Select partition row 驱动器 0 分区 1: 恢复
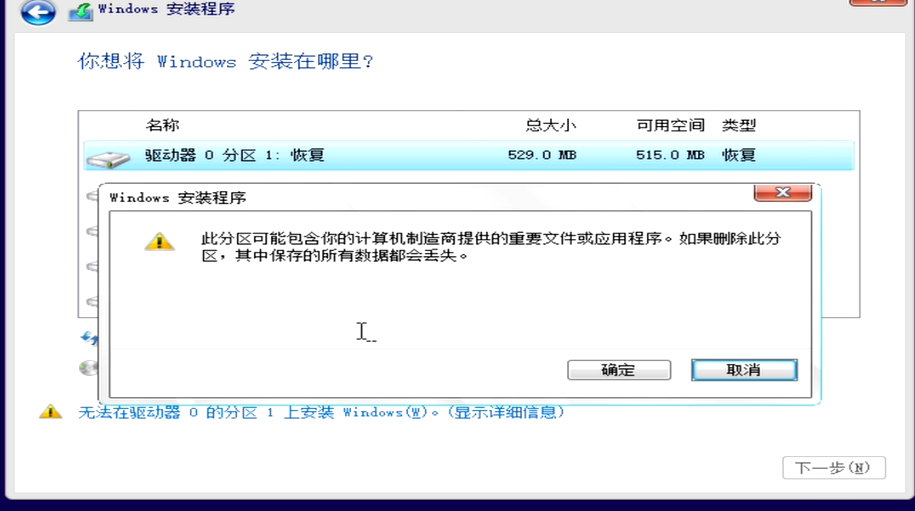The height and width of the screenshot is (511, 915). tap(469, 155)
